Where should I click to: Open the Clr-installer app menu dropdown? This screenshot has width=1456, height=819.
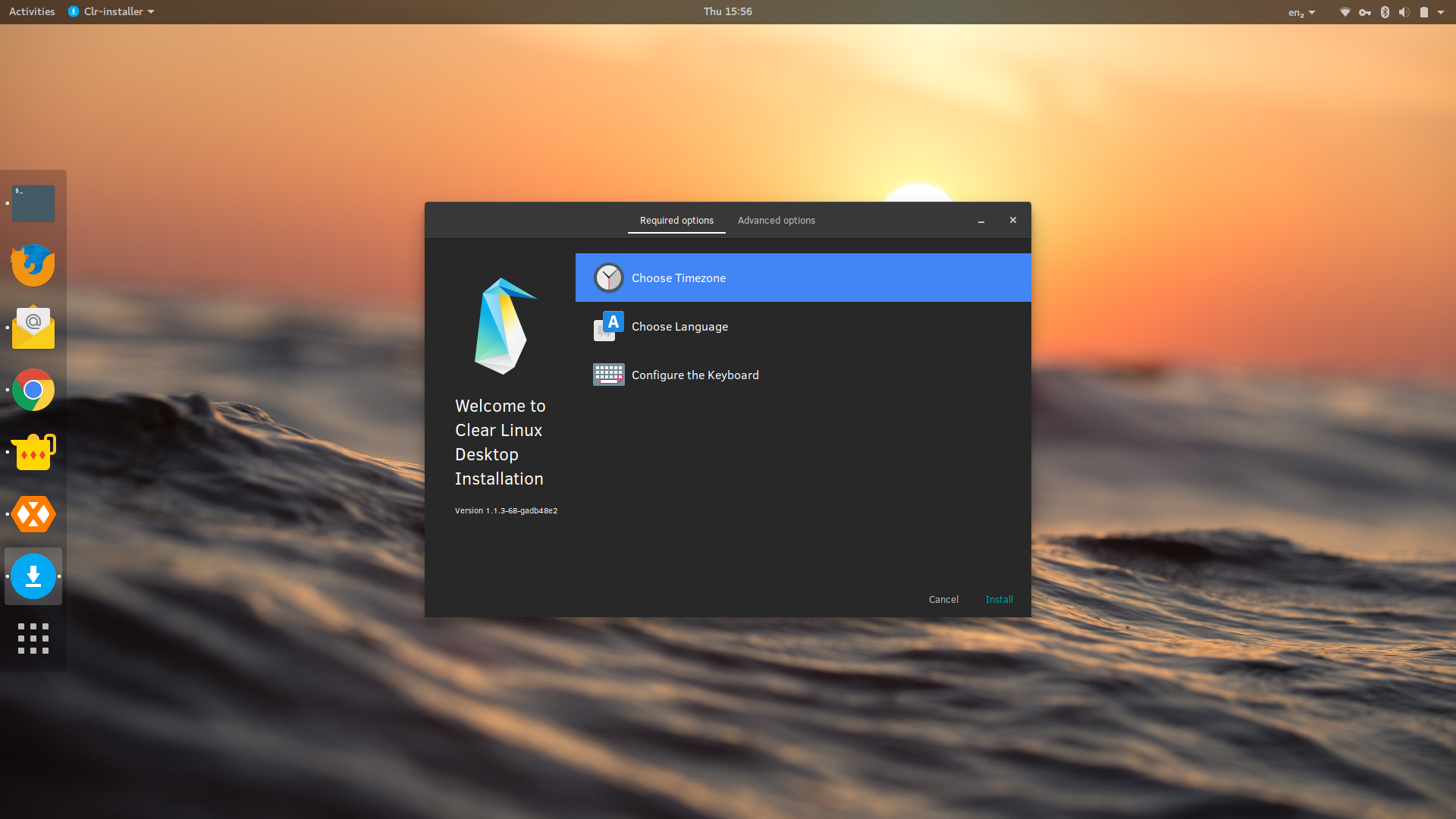pyautogui.click(x=111, y=11)
